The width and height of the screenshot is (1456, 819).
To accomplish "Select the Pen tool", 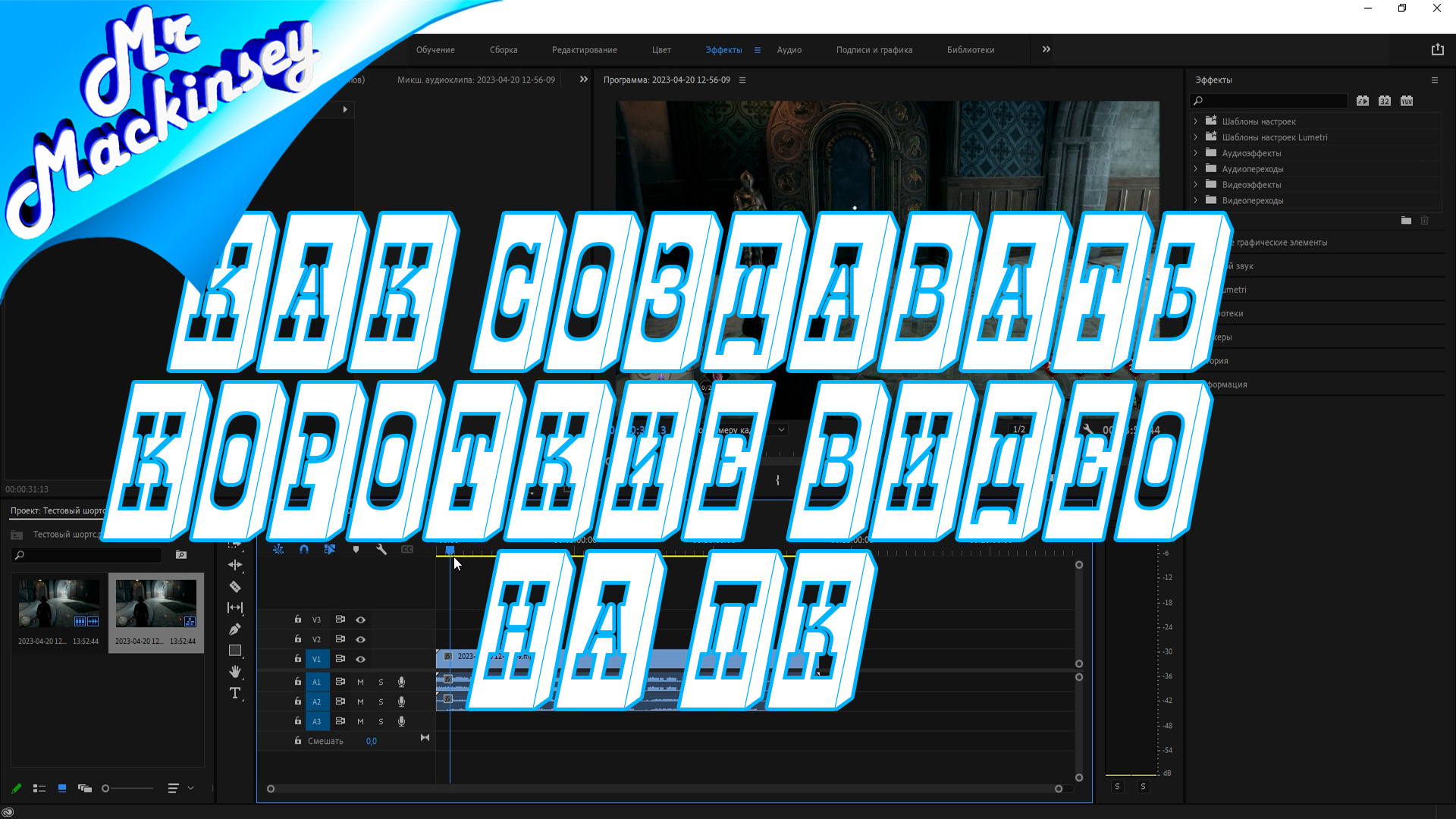I will pyautogui.click(x=235, y=629).
